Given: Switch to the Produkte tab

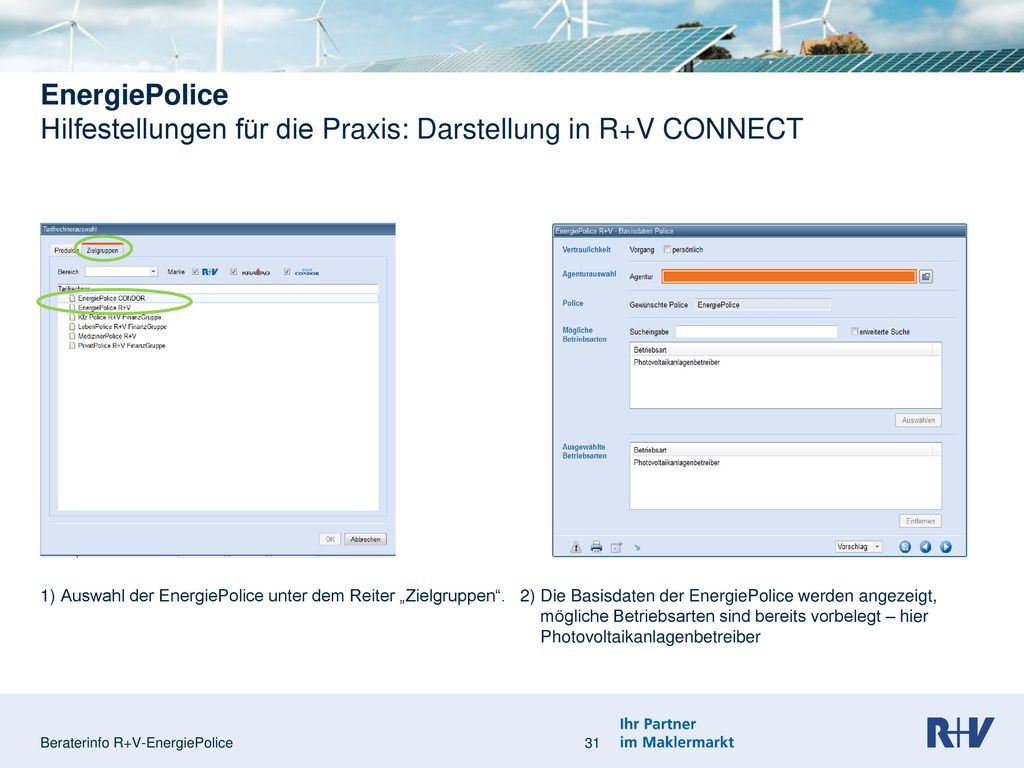Looking at the screenshot, I should (x=65, y=251).
